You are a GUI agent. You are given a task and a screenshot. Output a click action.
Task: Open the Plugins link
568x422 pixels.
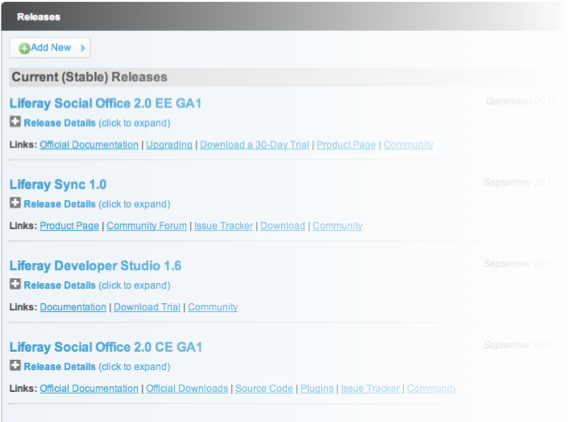(317, 389)
